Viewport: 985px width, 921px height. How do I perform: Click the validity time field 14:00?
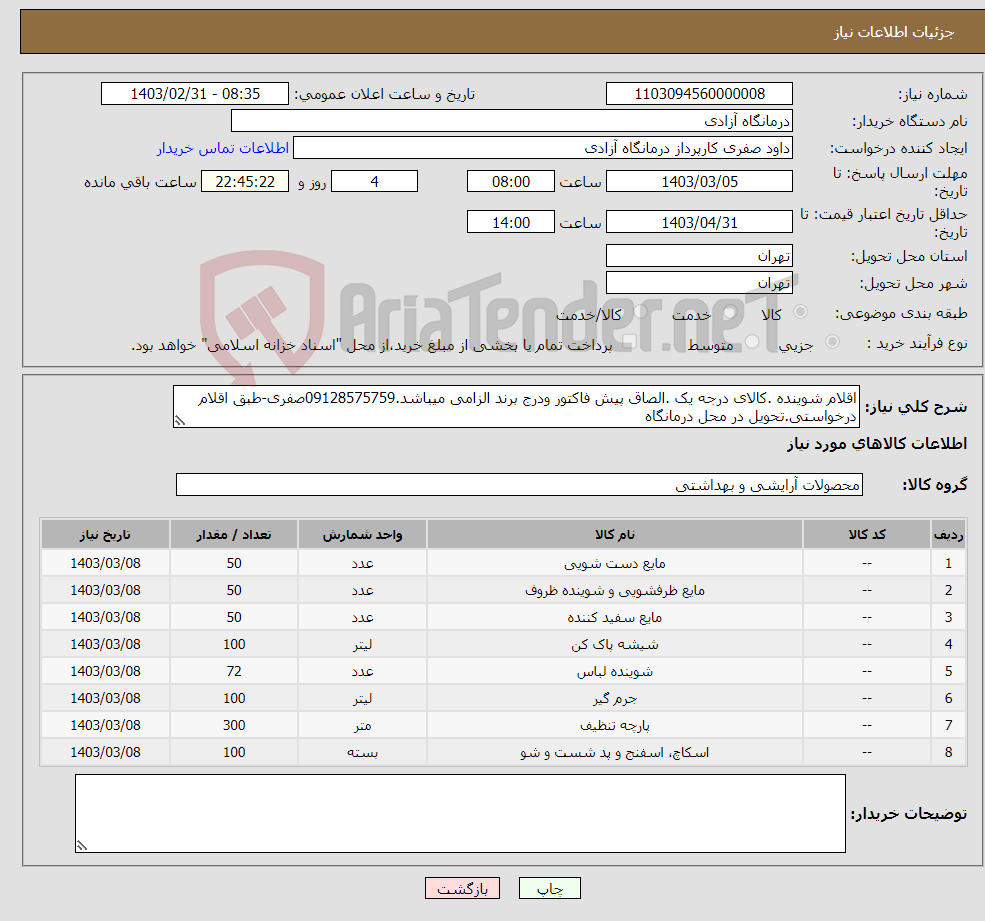(x=511, y=222)
